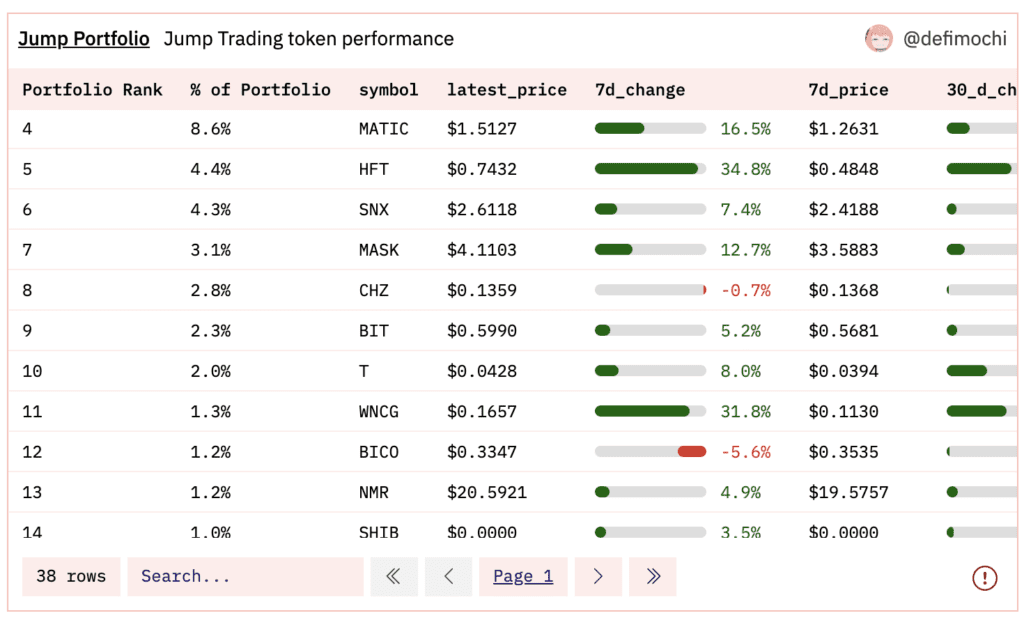Click the 8.6% portfolio share cell
Image resolution: width=1024 pixels, height=620 pixels.
(210, 129)
